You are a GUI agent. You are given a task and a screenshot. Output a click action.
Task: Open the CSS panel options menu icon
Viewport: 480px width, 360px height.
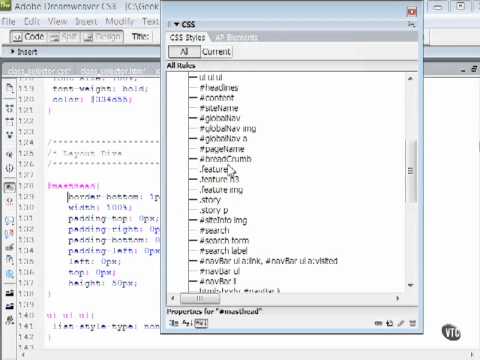pos(412,25)
